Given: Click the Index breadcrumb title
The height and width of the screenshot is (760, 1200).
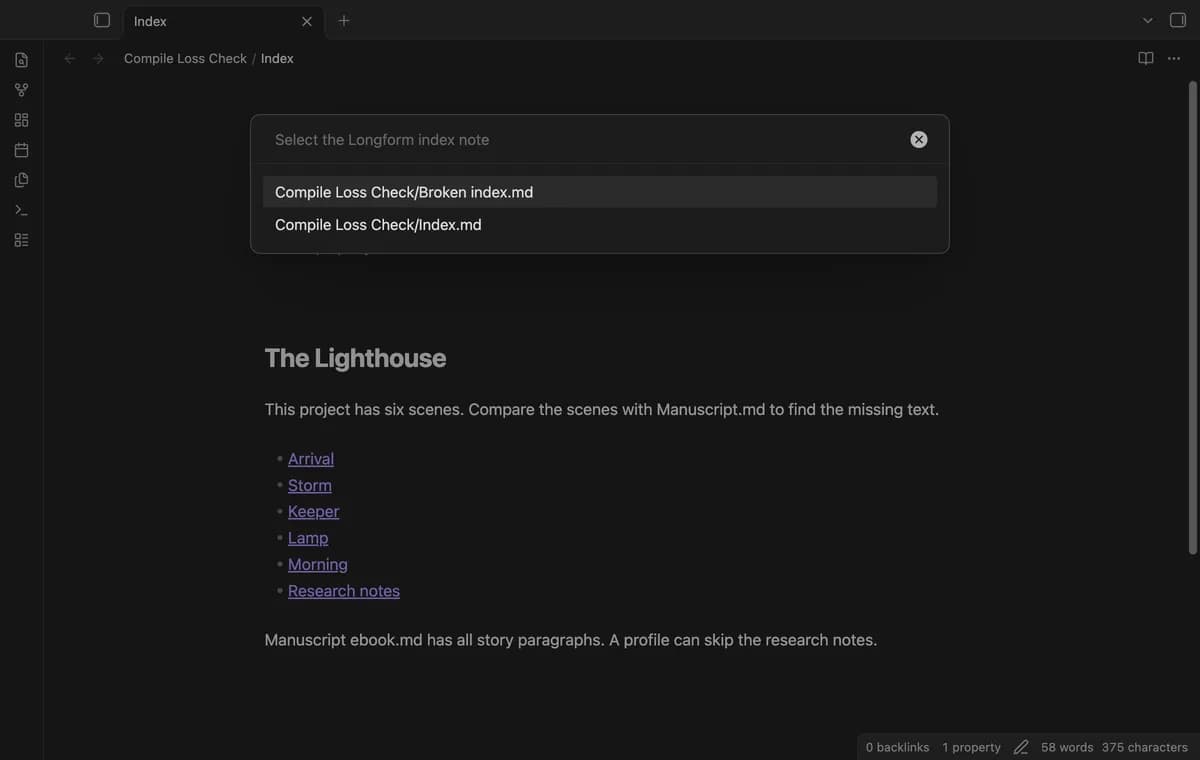Looking at the screenshot, I should [277, 58].
